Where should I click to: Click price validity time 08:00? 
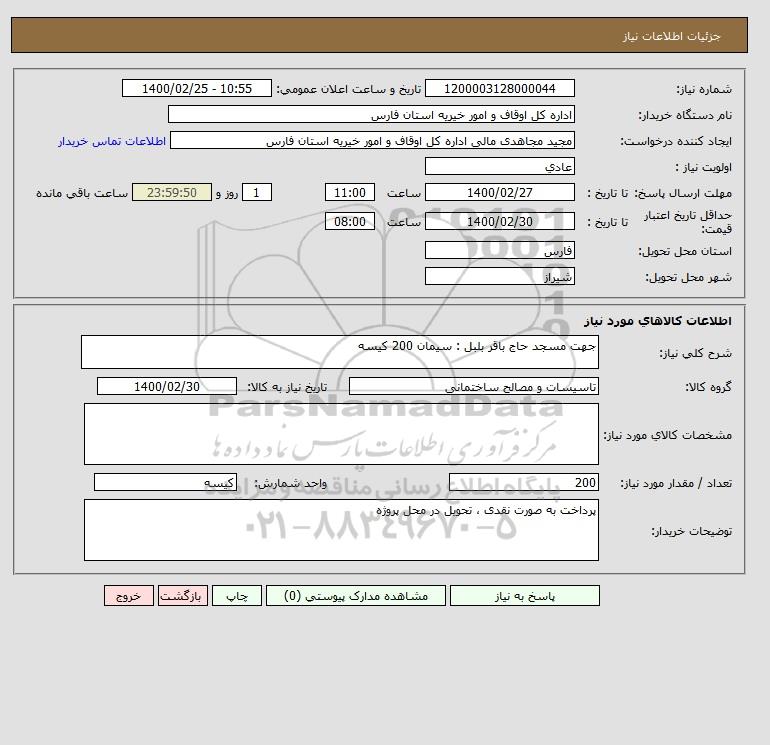pos(350,221)
